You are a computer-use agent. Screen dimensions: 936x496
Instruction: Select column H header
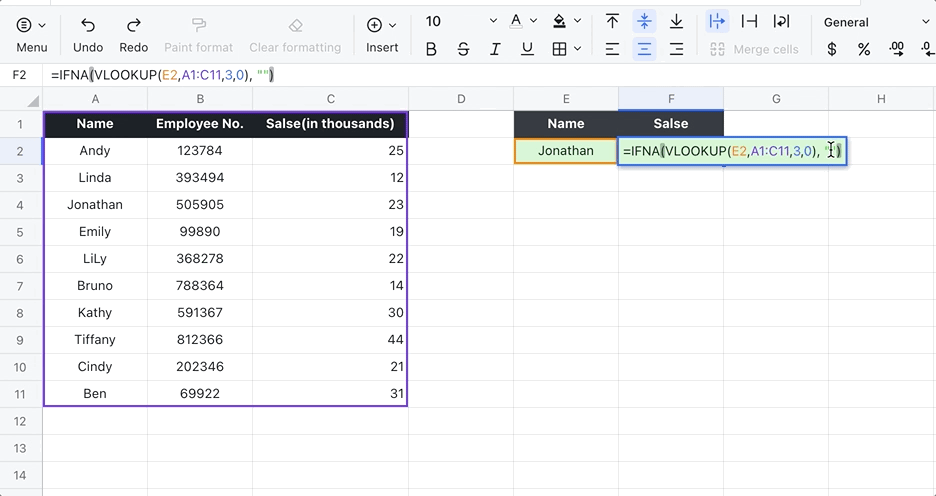pos(881,99)
